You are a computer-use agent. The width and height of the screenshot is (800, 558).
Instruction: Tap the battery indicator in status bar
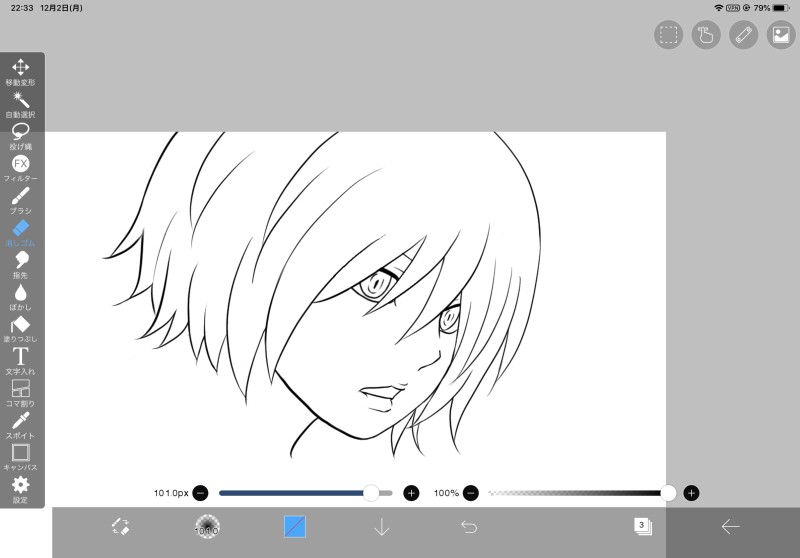tap(781, 8)
